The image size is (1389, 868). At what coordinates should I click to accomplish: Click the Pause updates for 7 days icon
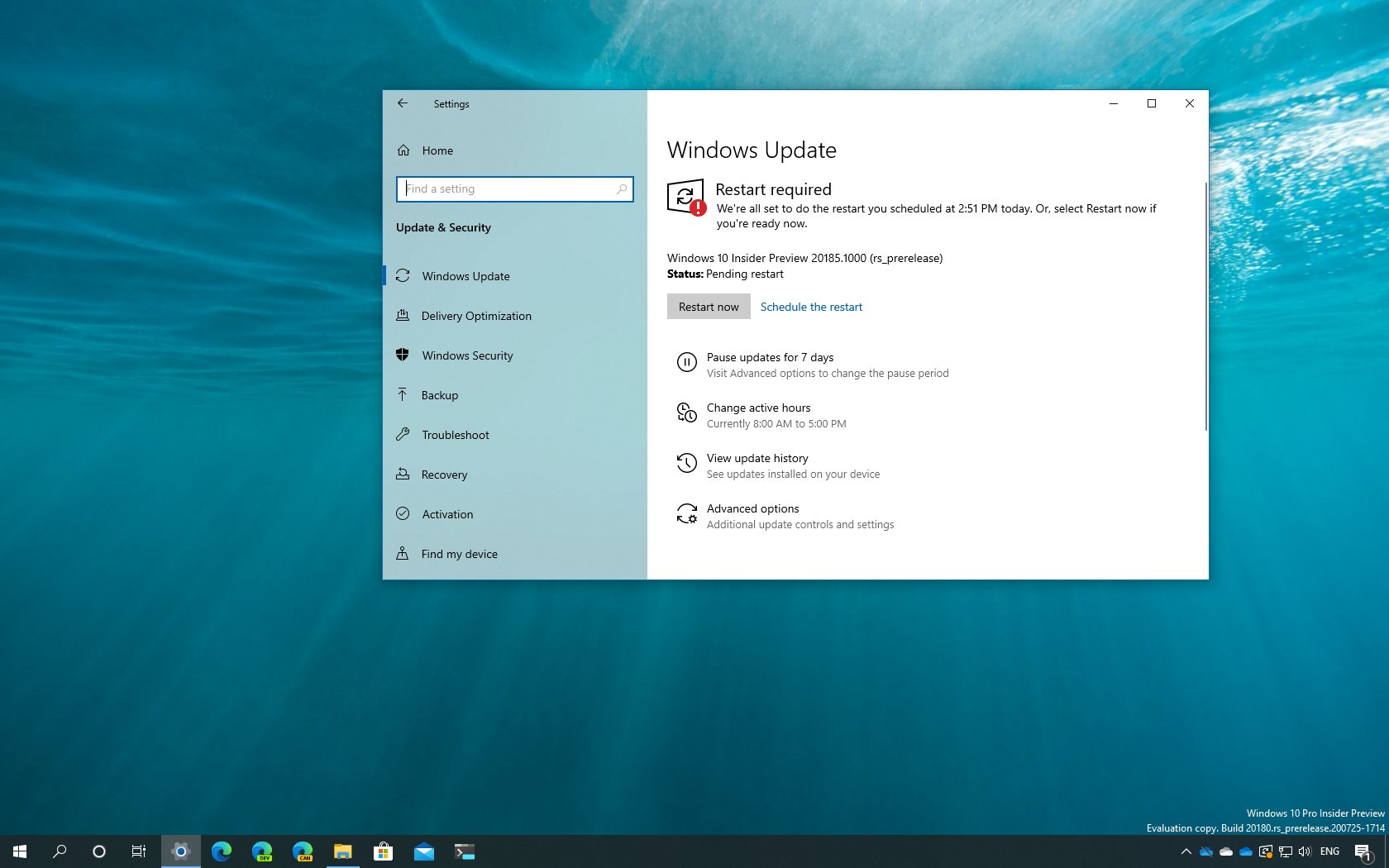tap(686, 362)
